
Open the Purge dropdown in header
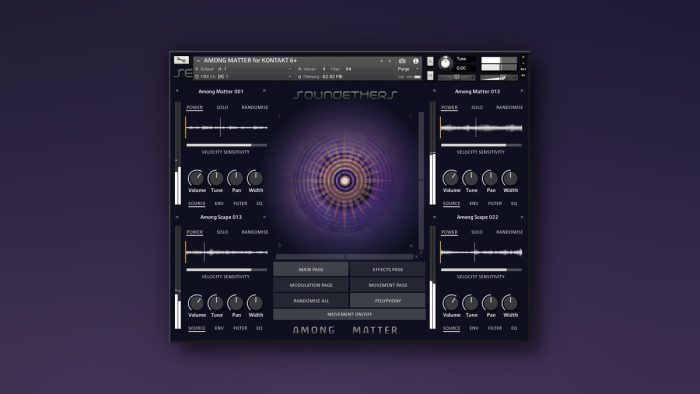click(408, 69)
